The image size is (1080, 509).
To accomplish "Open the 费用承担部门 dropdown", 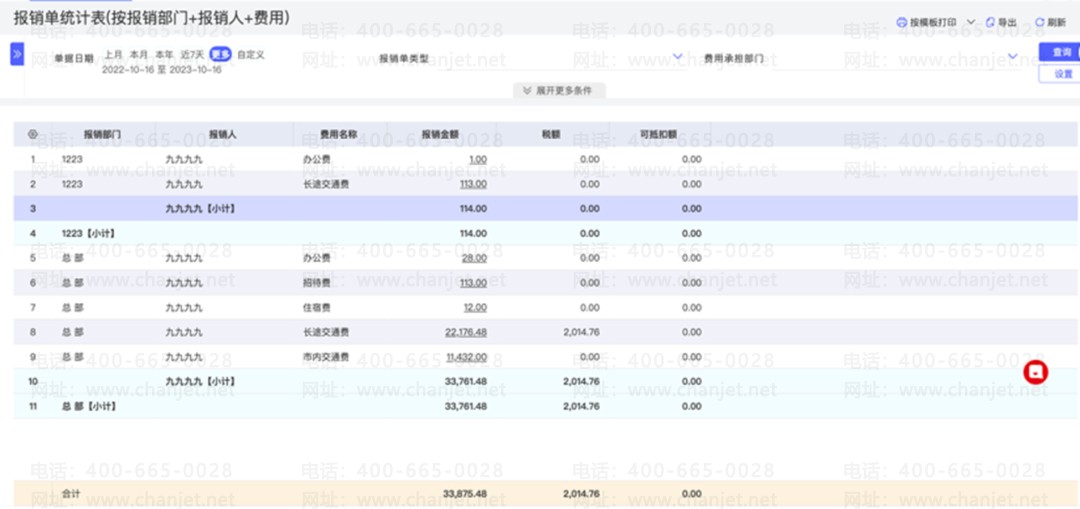I will coord(1013,56).
